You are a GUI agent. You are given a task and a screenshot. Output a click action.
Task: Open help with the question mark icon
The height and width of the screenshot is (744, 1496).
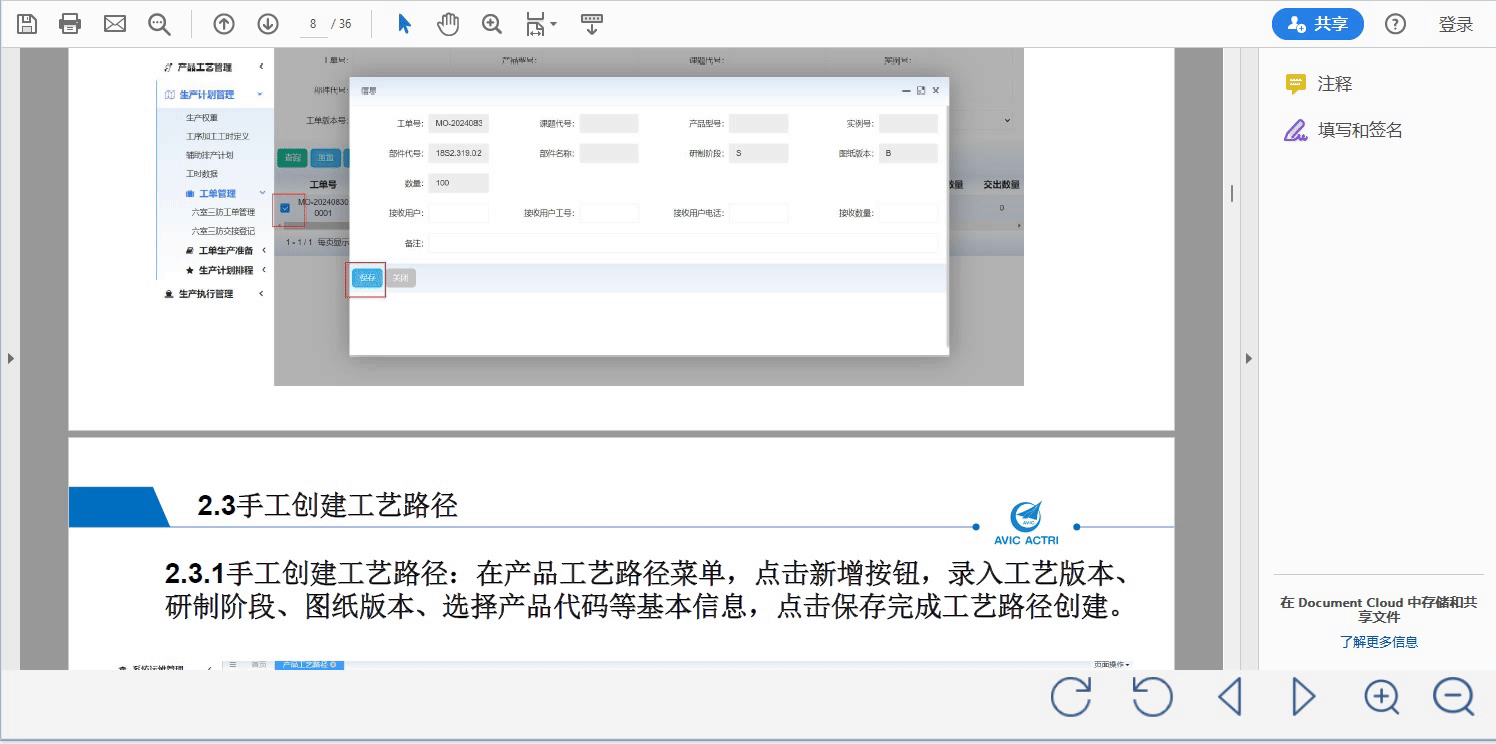point(1395,23)
